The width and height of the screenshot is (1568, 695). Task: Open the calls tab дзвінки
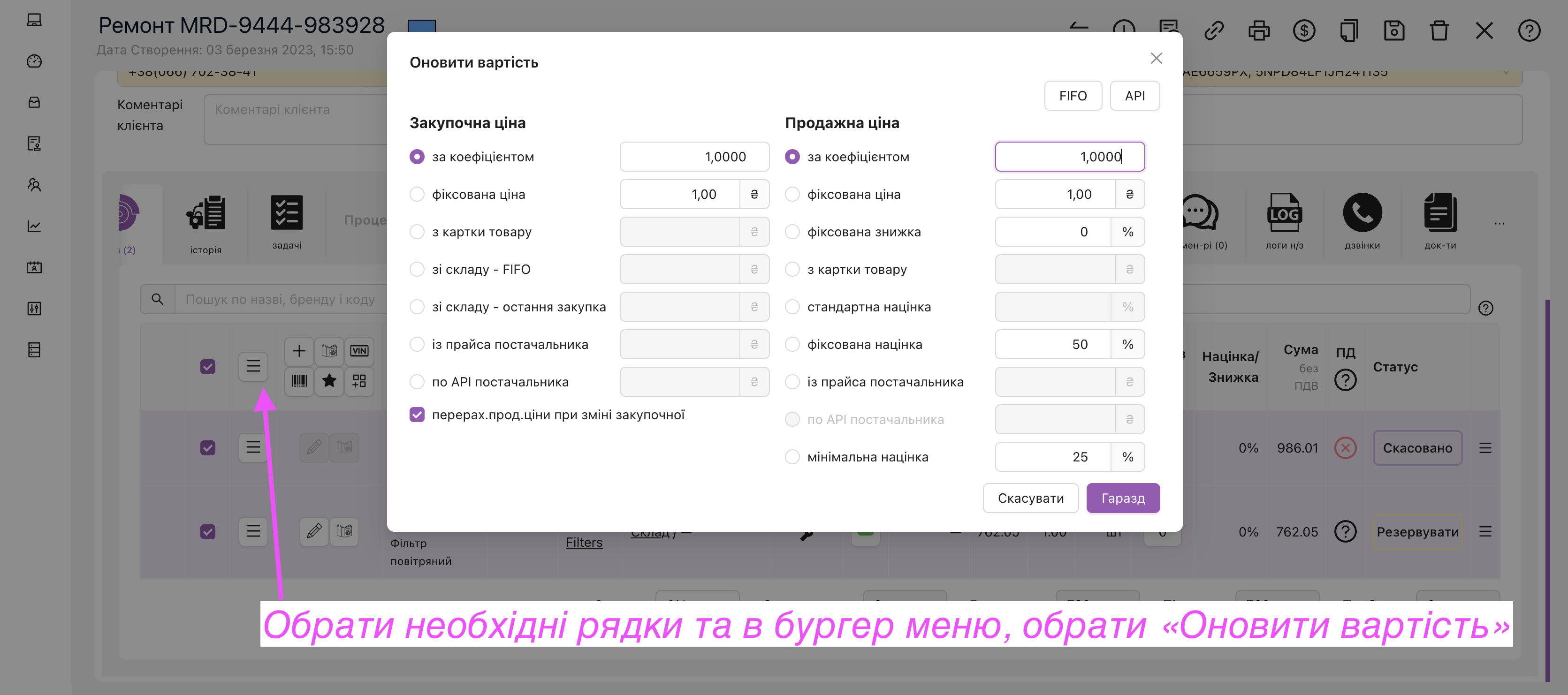[1362, 221]
